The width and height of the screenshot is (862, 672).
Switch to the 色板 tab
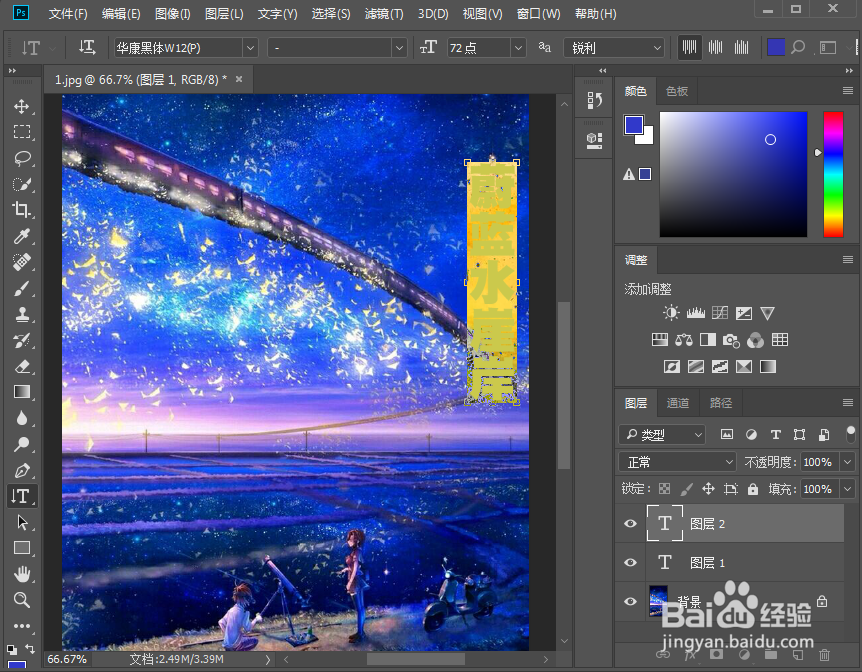[677, 91]
